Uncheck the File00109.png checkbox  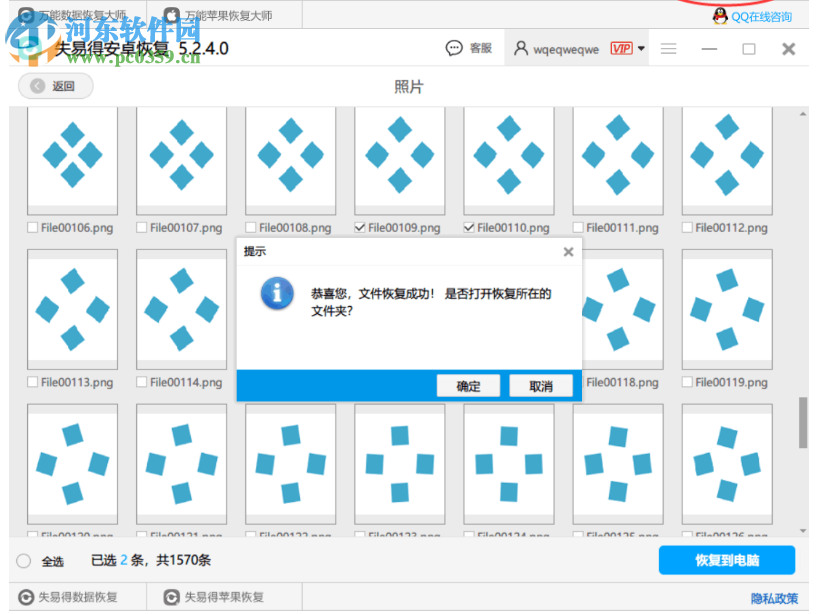point(360,227)
